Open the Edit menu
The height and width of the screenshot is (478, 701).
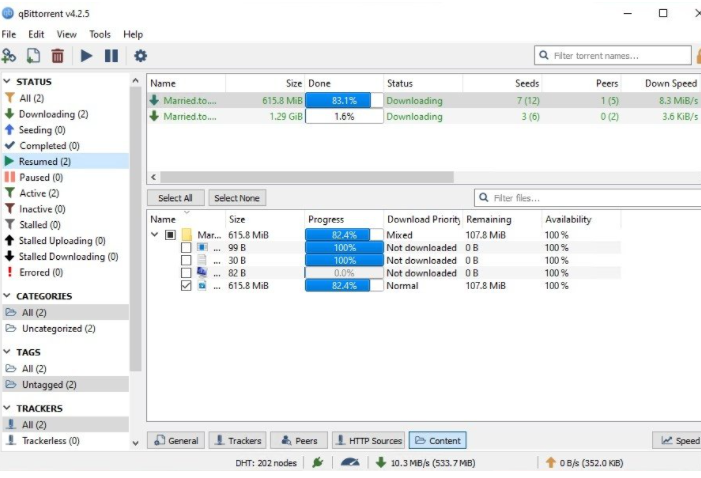(36, 34)
